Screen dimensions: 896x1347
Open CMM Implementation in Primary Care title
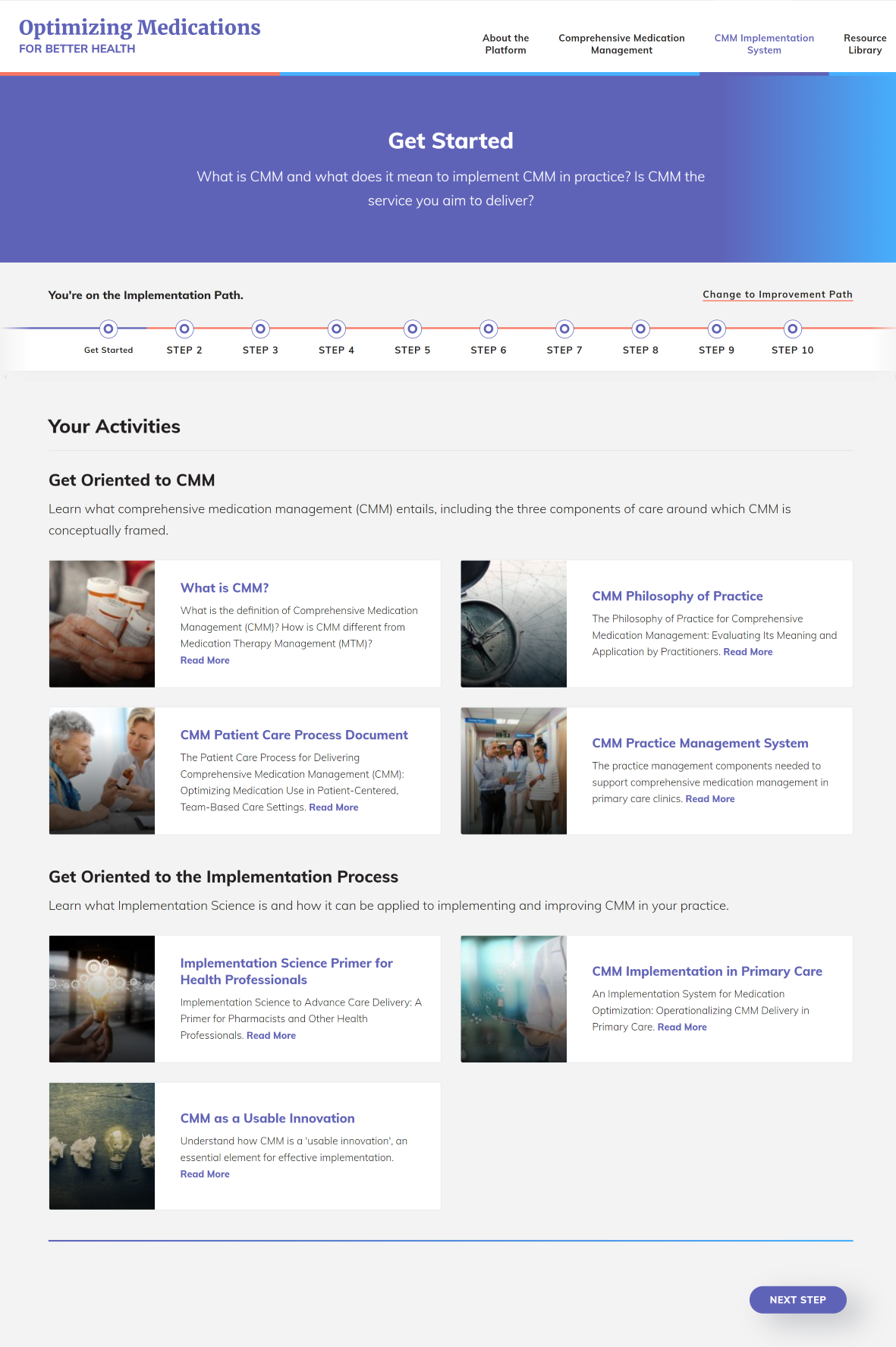click(707, 971)
